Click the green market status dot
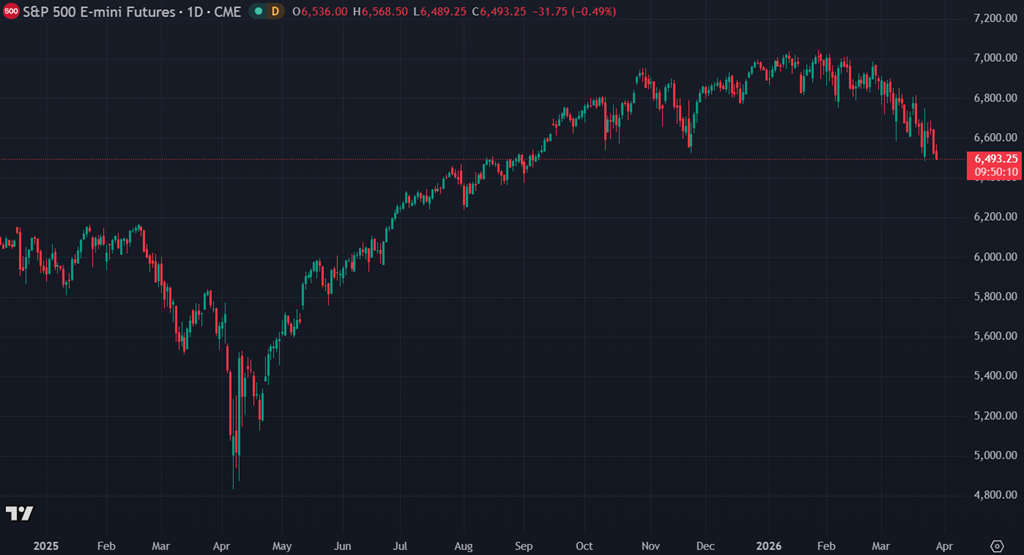1024x555 pixels. (258, 11)
